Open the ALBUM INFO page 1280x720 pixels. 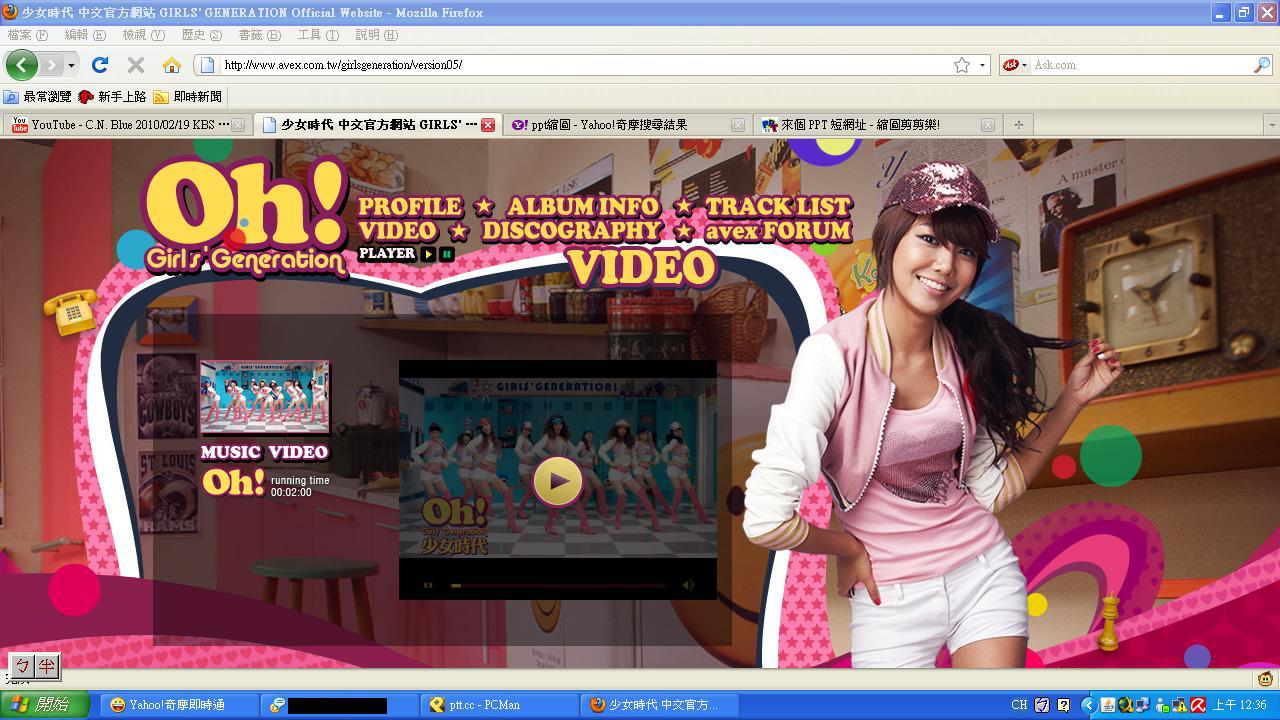click(583, 207)
